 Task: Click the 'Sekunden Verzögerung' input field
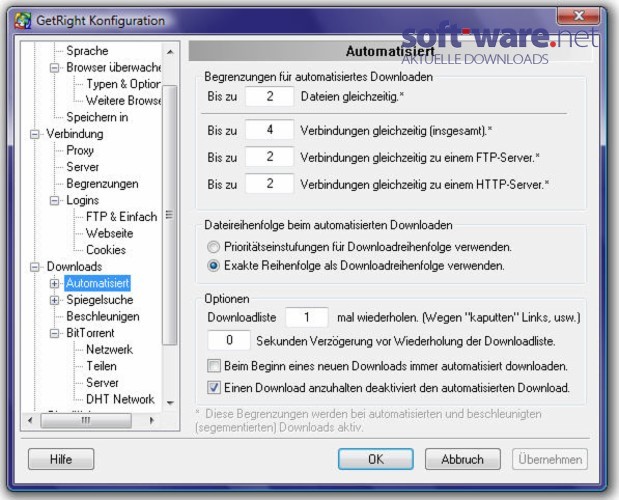pos(229,340)
